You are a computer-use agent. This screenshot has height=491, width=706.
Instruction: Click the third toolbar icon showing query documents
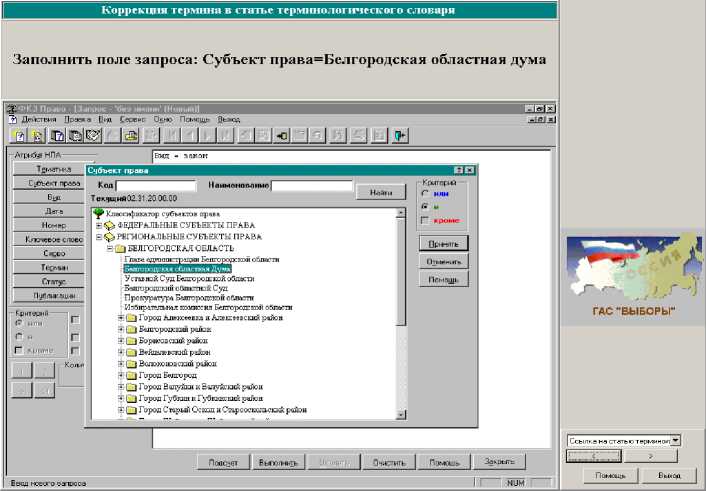(x=57, y=136)
